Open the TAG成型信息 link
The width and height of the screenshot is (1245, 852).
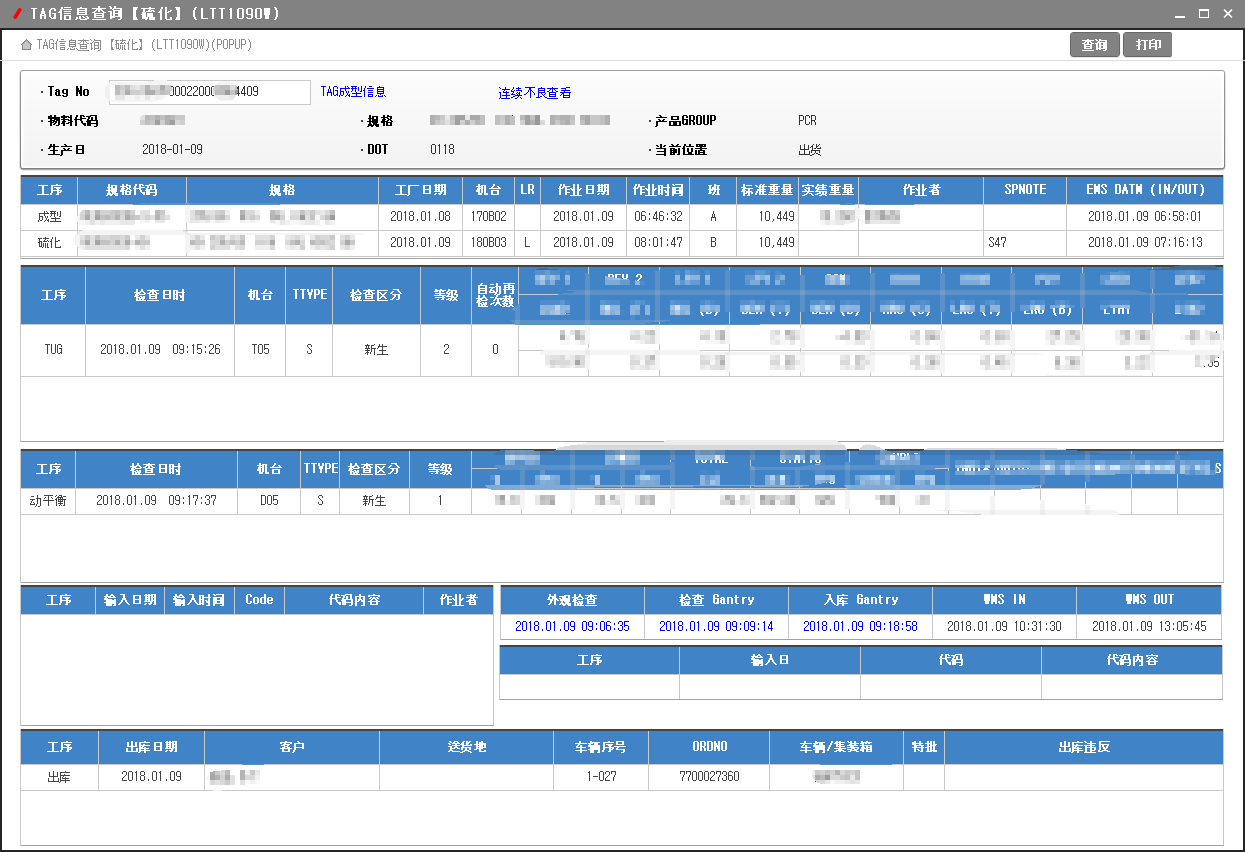click(x=353, y=92)
